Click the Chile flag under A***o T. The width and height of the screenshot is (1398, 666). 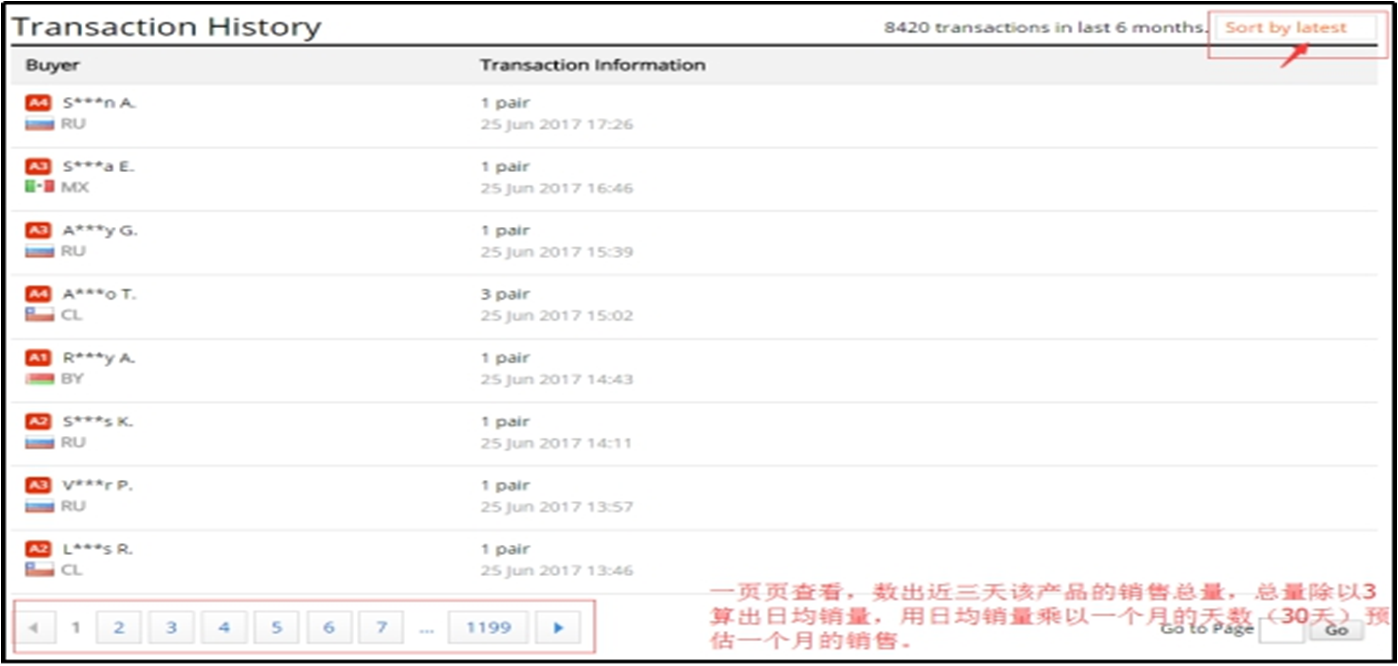click(39, 315)
